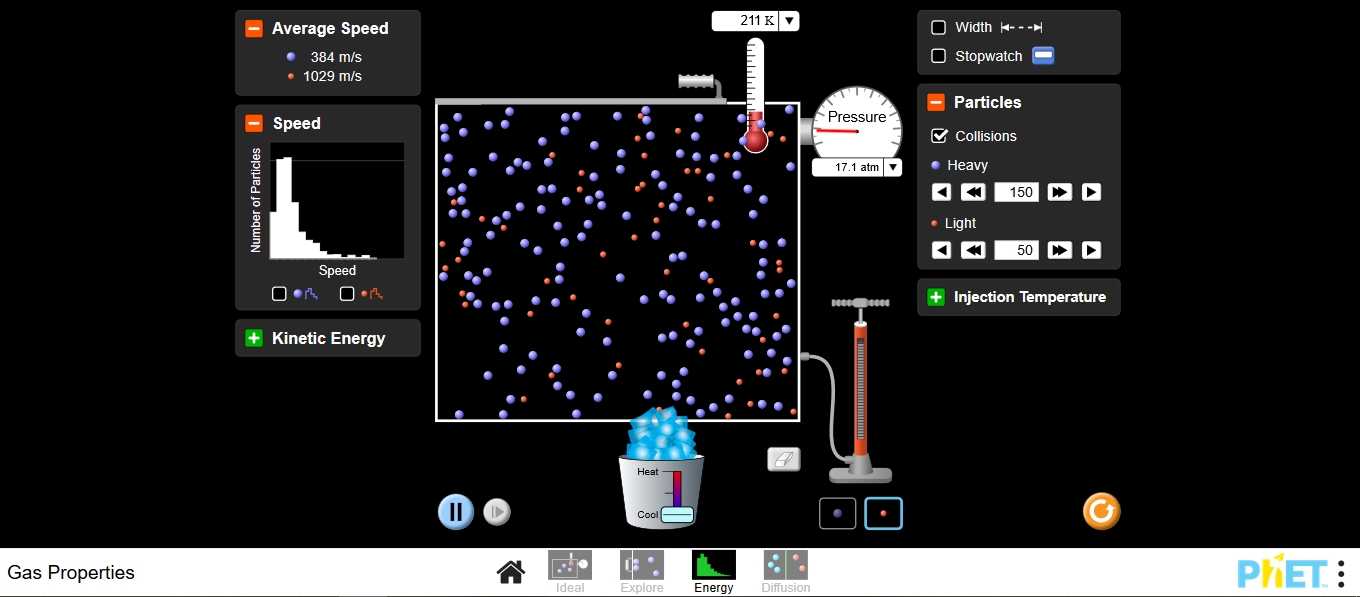Click the eraser button to clear particles
This screenshot has width=1360, height=597.
coord(784,459)
